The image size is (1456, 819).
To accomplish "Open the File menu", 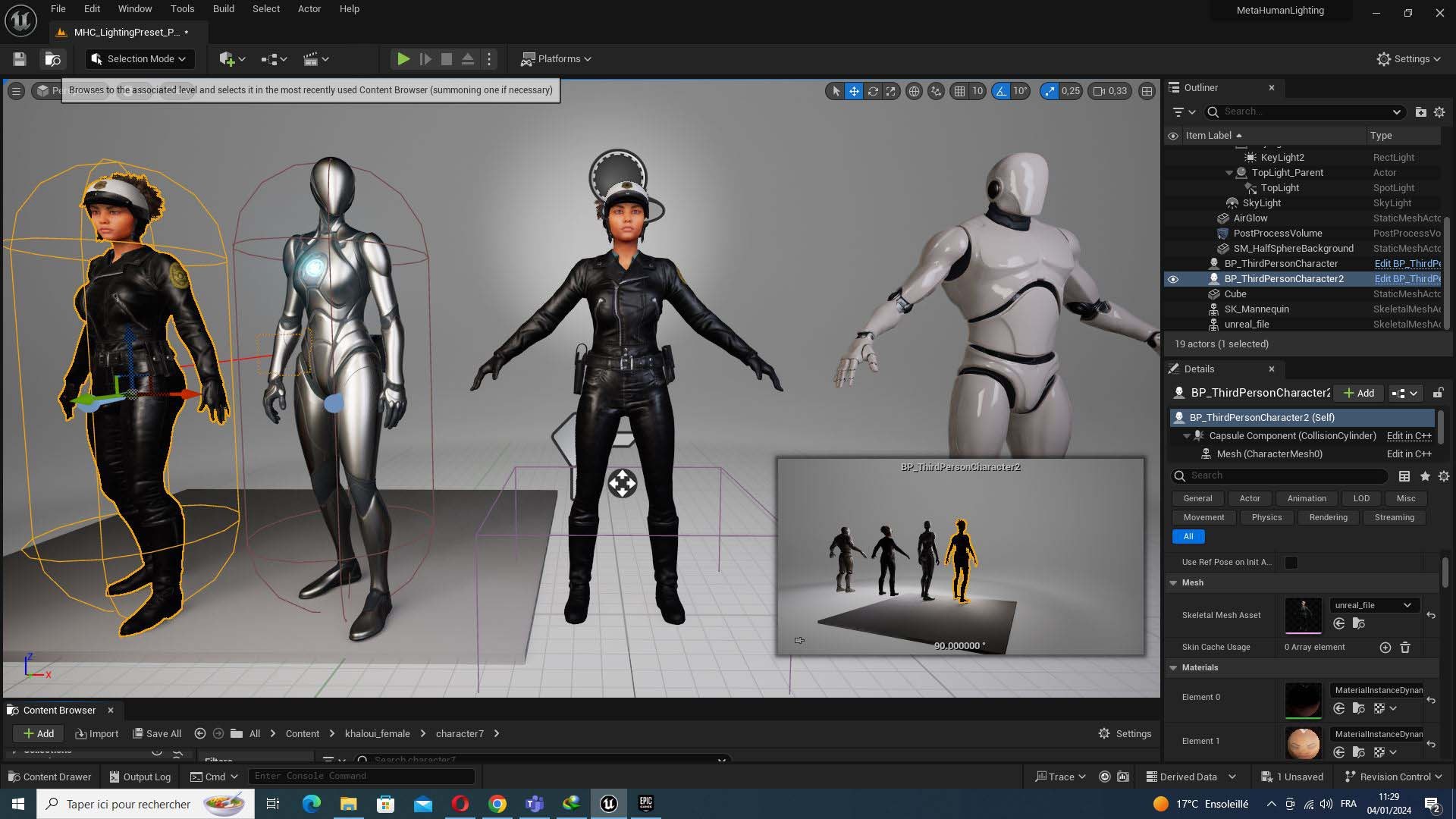I will coord(58,9).
